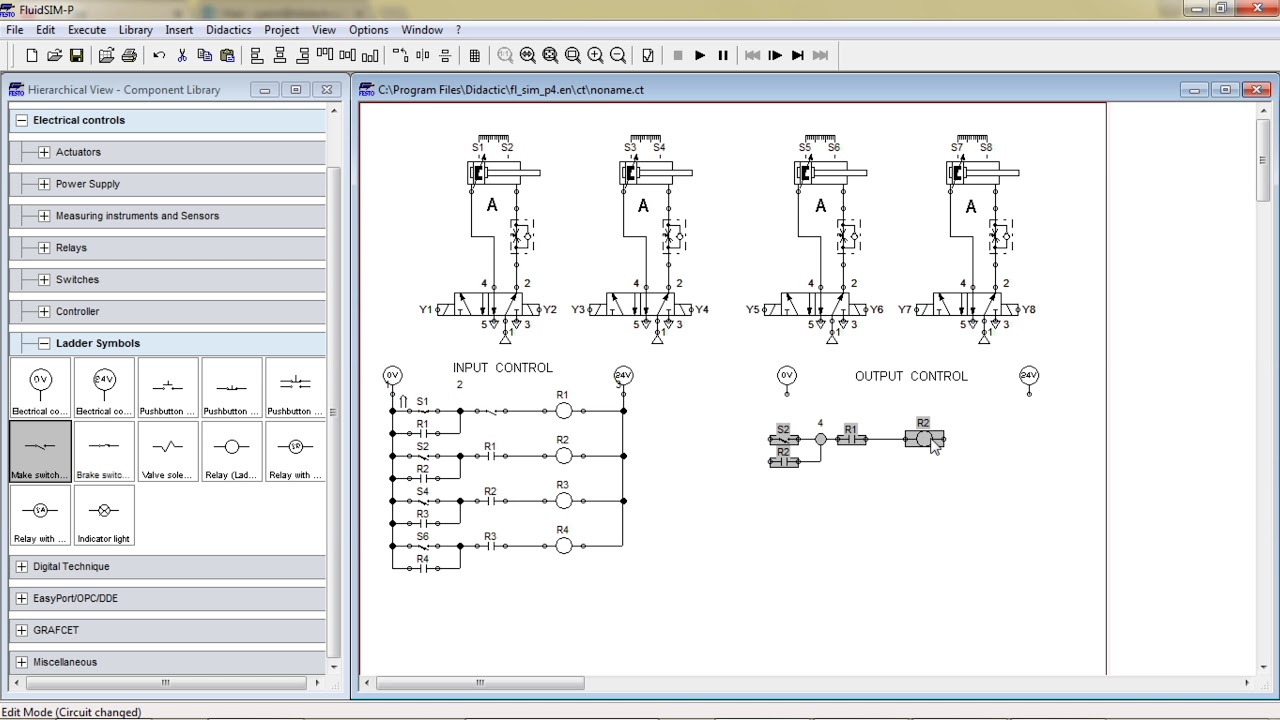Screen dimensions: 1280x720
Task: Collapse the Electrical controls category
Action: (x=22, y=120)
